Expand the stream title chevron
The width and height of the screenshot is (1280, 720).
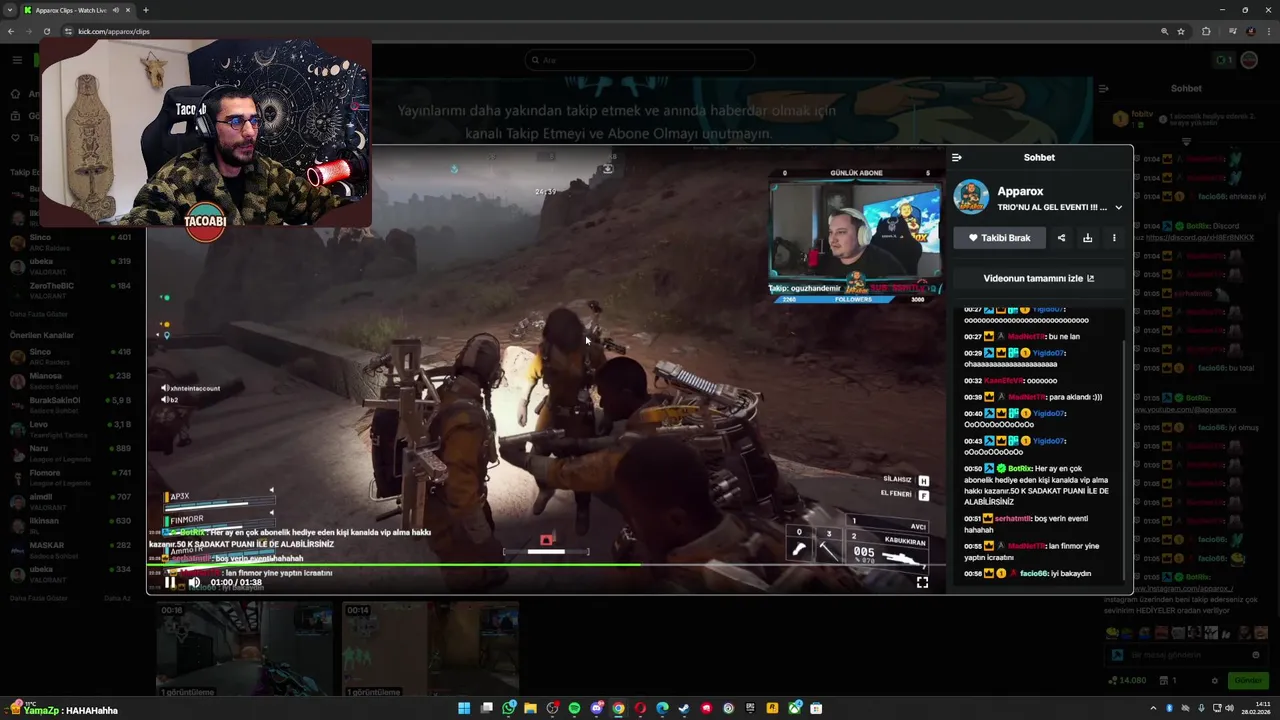1118,208
